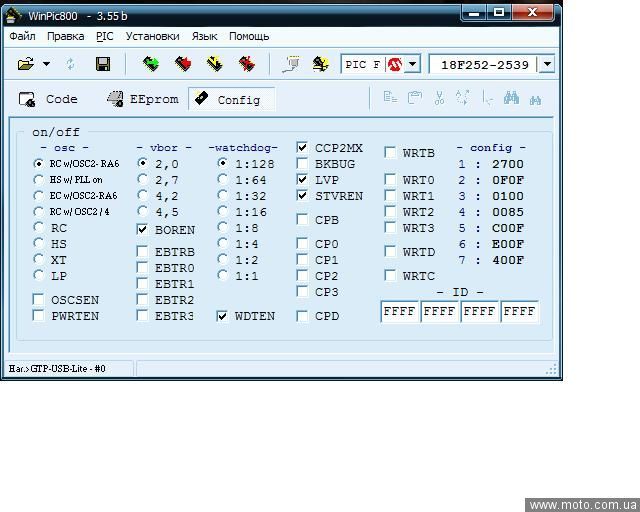This screenshot has height=512, width=640.
Task: Switch to the EEprom tab
Action: click(x=143, y=99)
